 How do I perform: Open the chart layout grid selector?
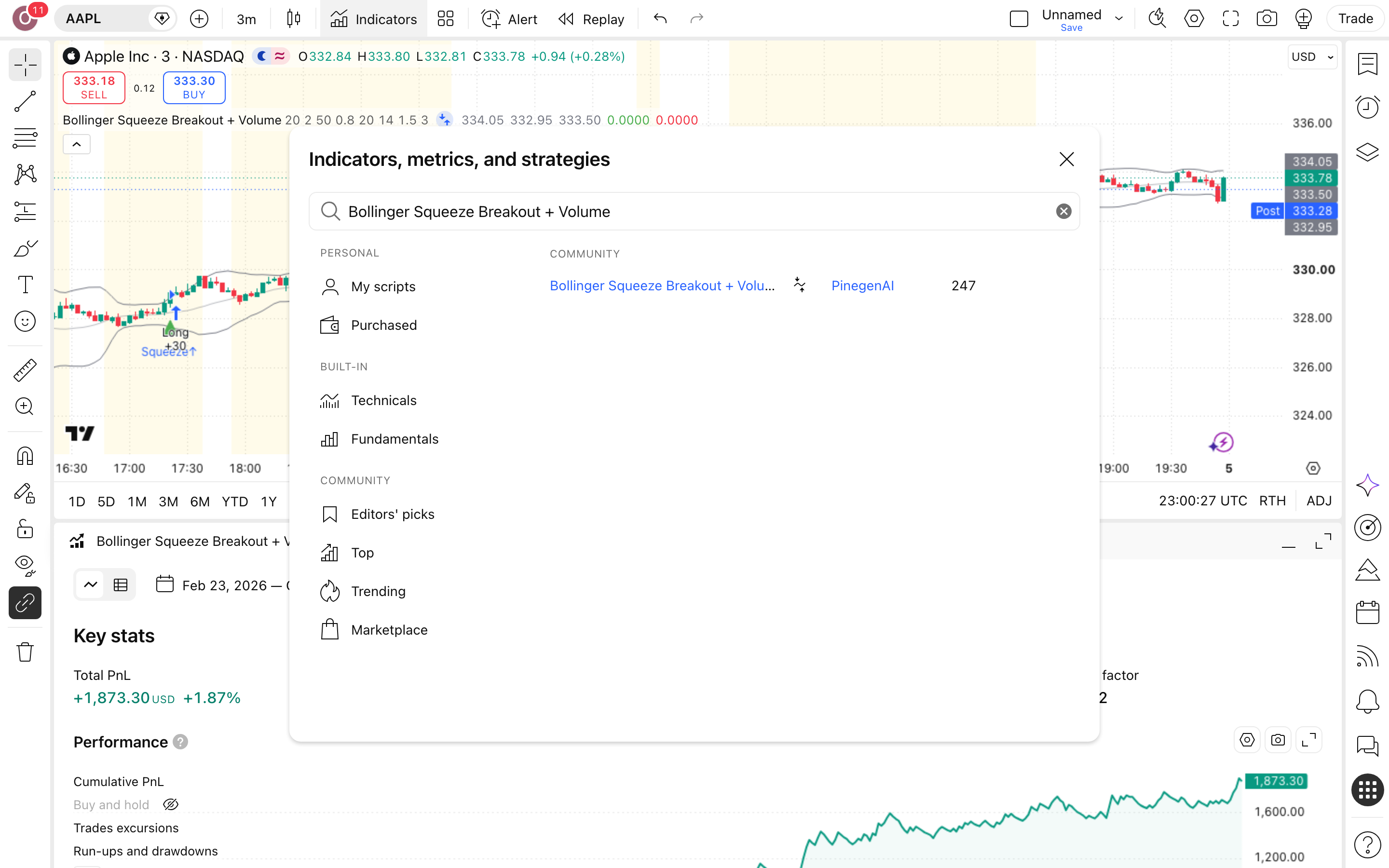pyautogui.click(x=446, y=18)
